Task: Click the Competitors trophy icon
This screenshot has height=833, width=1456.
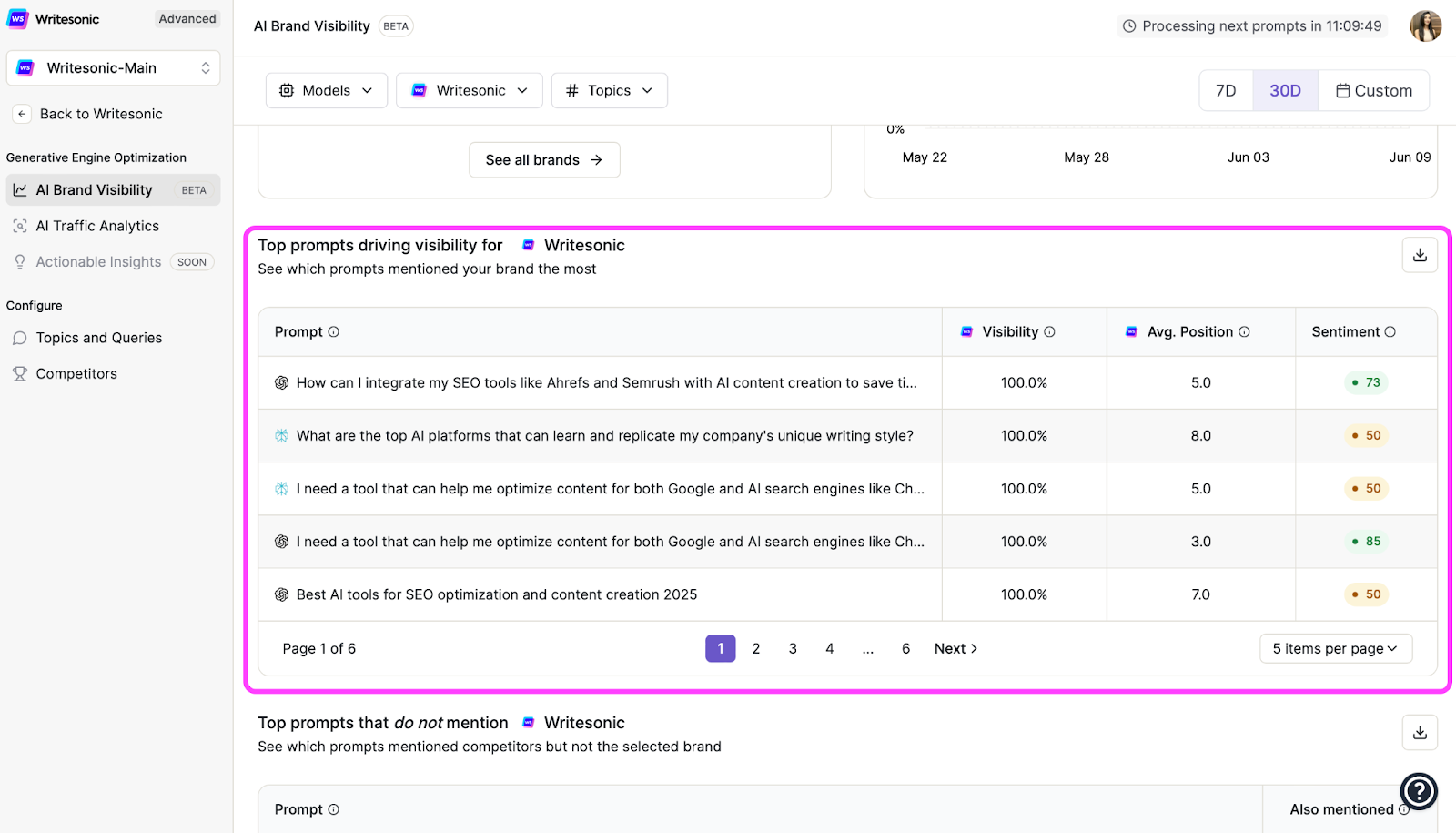Action: coord(20,374)
